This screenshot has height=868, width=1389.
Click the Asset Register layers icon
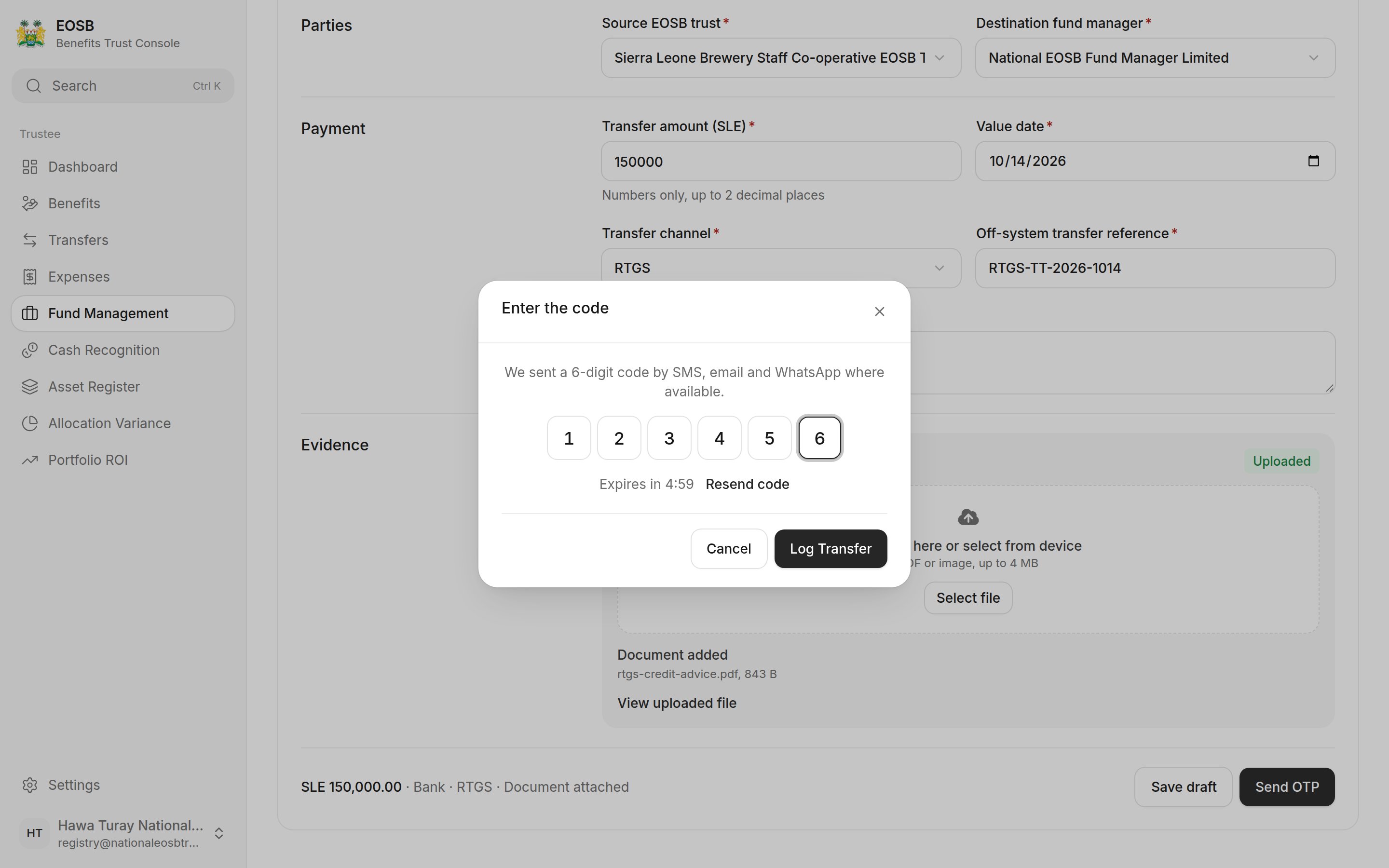click(30, 387)
